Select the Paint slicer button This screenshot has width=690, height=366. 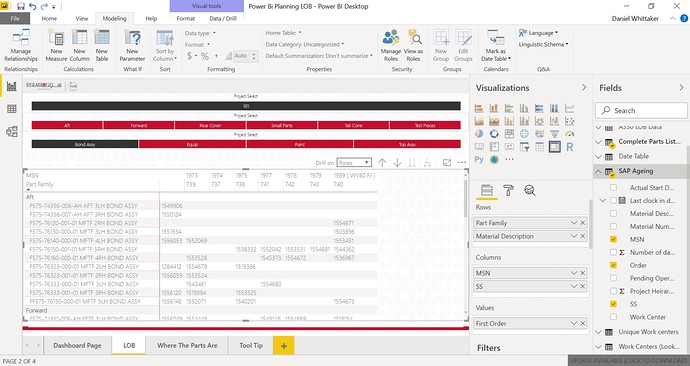click(x=300, y=144)
